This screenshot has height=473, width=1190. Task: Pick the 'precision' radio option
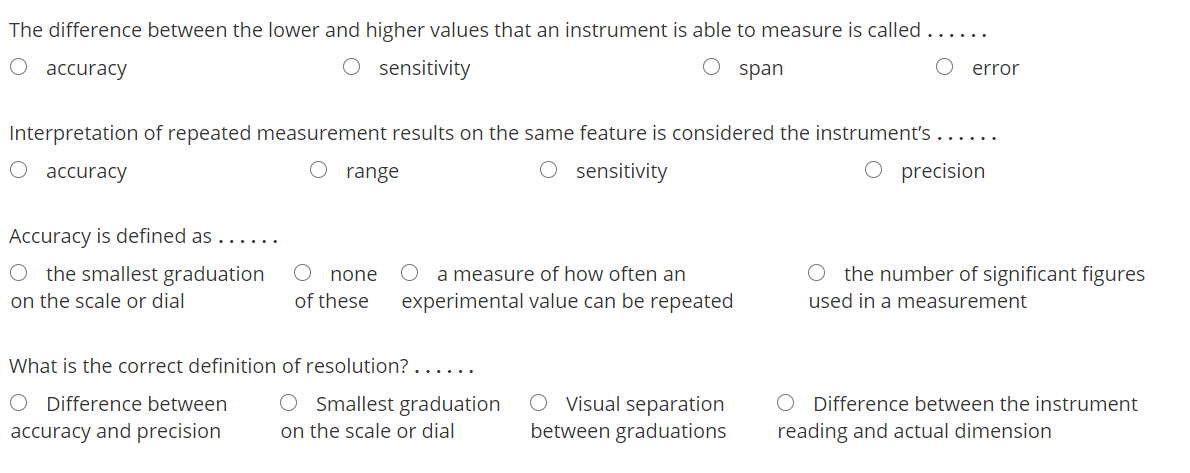[874, 171]
